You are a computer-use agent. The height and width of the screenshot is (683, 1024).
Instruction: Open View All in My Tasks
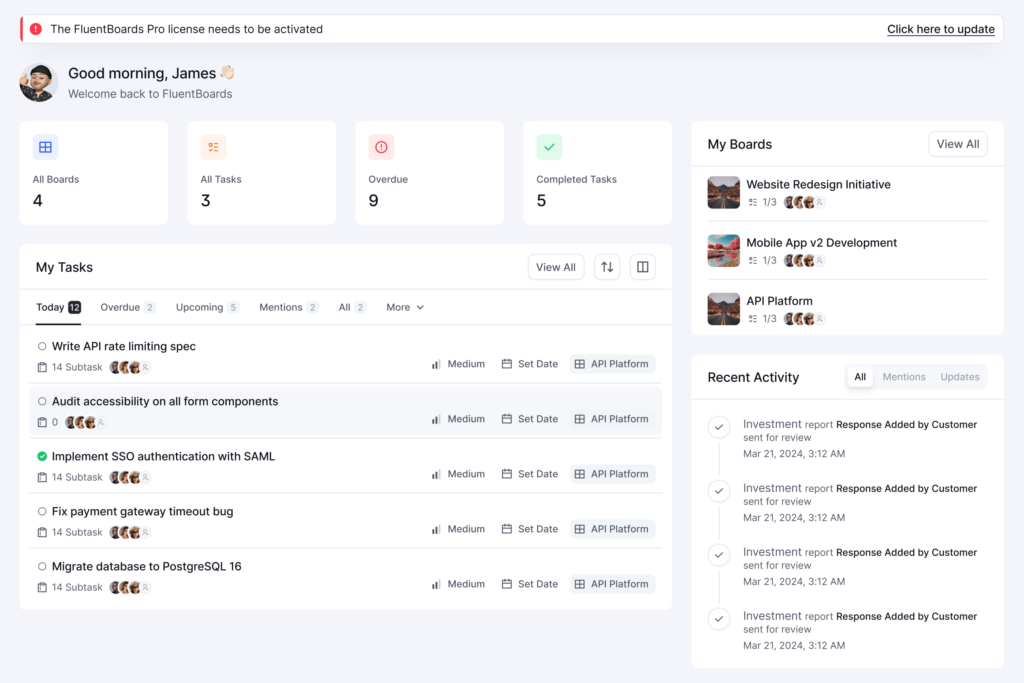click(x=556, y=267)
